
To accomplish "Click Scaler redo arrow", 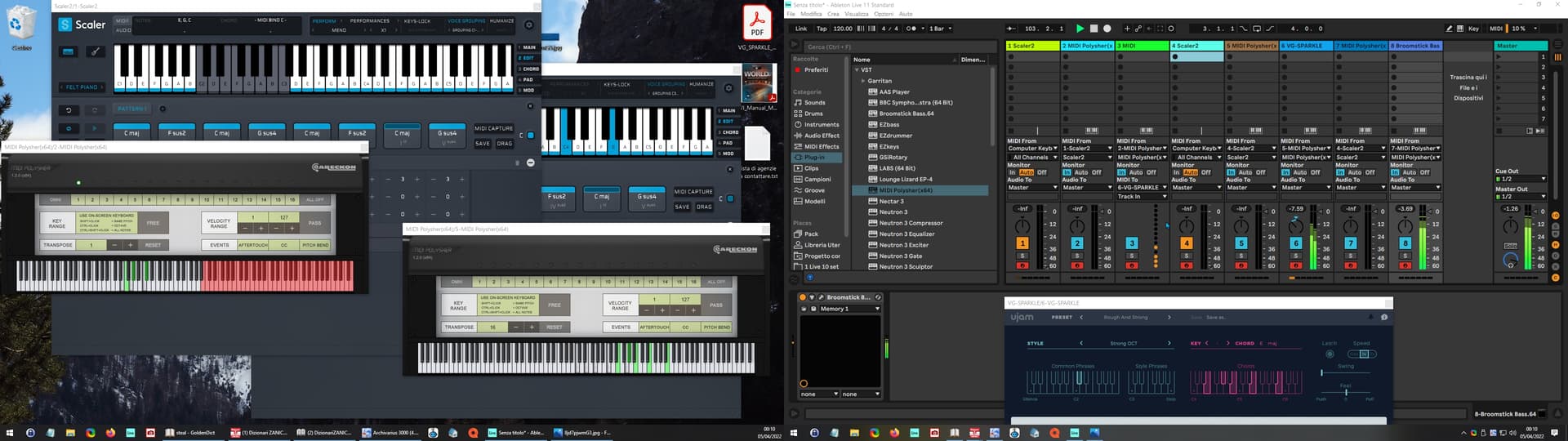I will [95, 109].
